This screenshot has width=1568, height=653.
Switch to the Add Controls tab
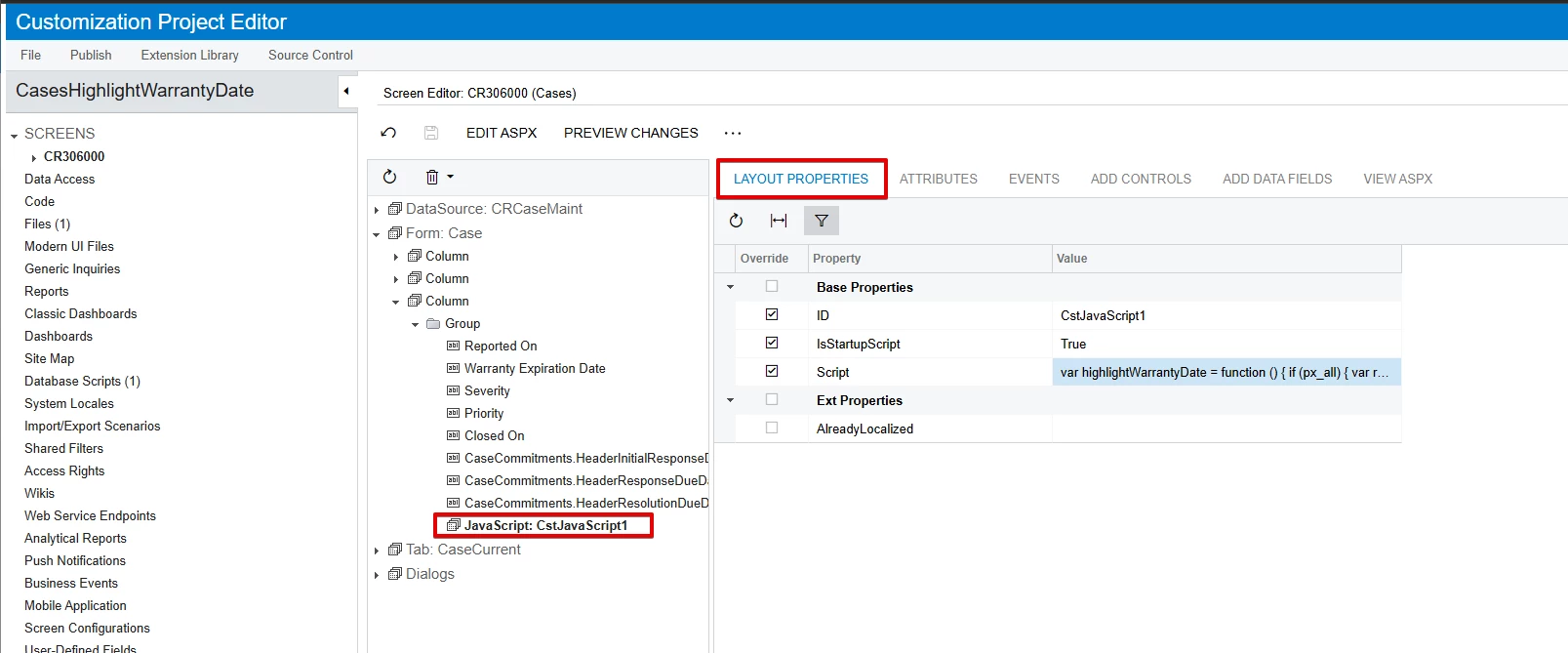click(x=1141, y=179)
